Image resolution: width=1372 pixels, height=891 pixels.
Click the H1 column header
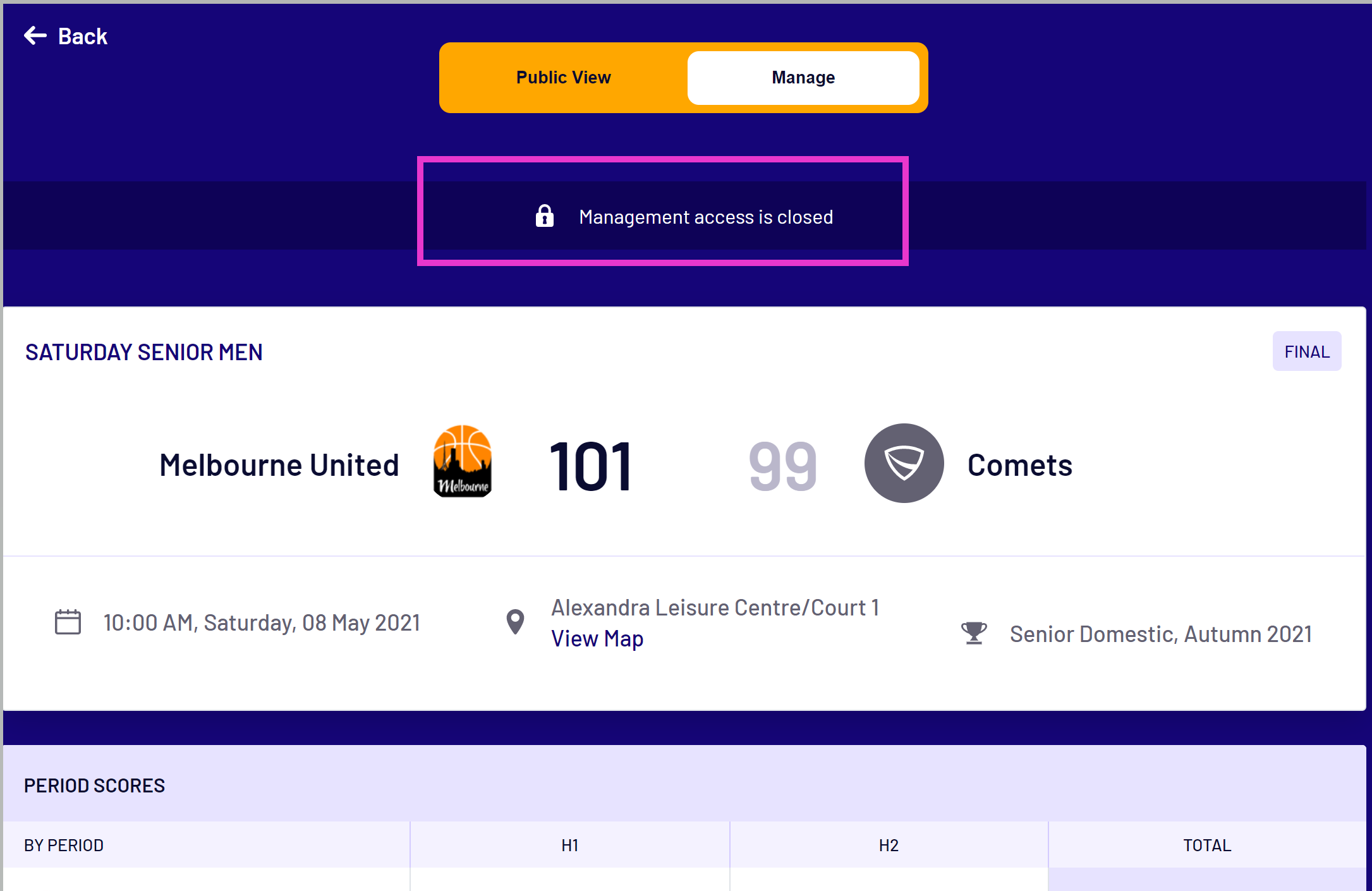point(570,846)
